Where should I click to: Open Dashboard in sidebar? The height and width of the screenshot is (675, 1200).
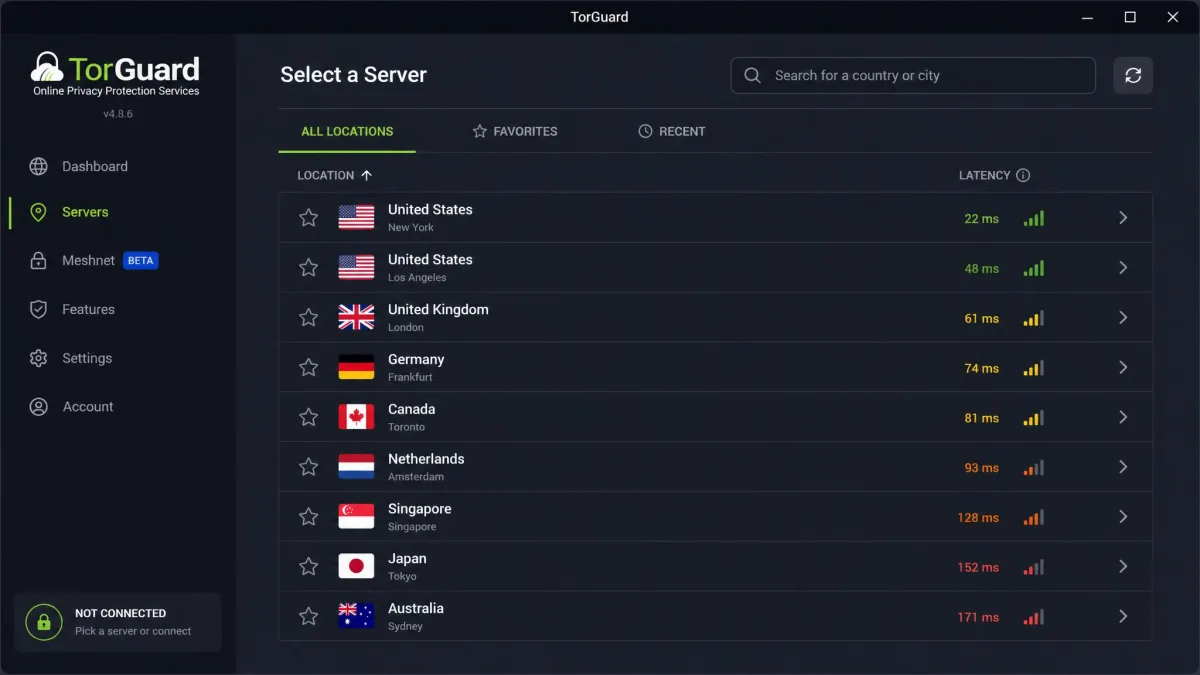pyautogui.click(x=79, y=166)
